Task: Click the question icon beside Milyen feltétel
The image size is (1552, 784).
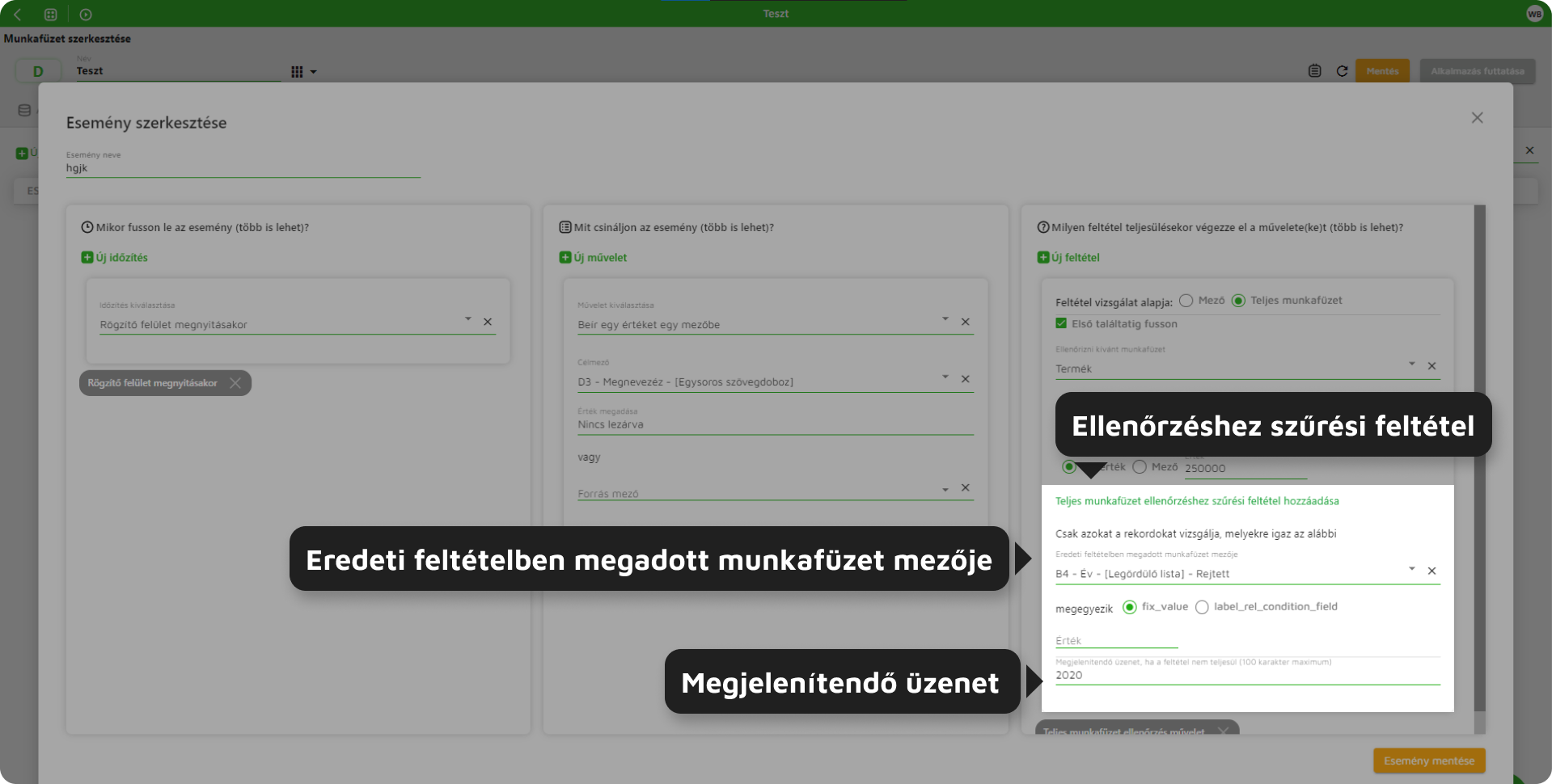Action: click(1043, 227)
